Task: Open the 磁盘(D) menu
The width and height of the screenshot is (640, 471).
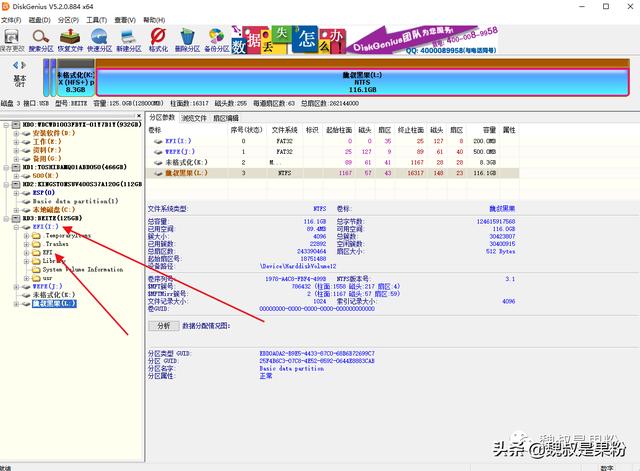Action: pos(40,20)
